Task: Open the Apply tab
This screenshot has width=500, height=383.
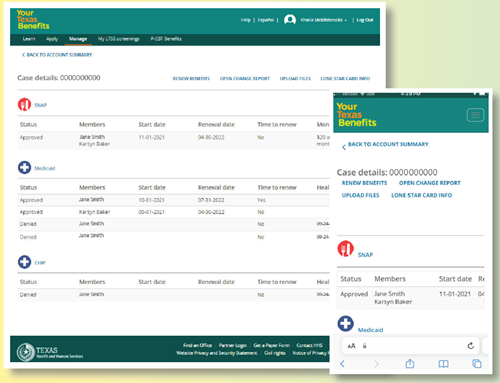Action: click(x=52, y=39)
